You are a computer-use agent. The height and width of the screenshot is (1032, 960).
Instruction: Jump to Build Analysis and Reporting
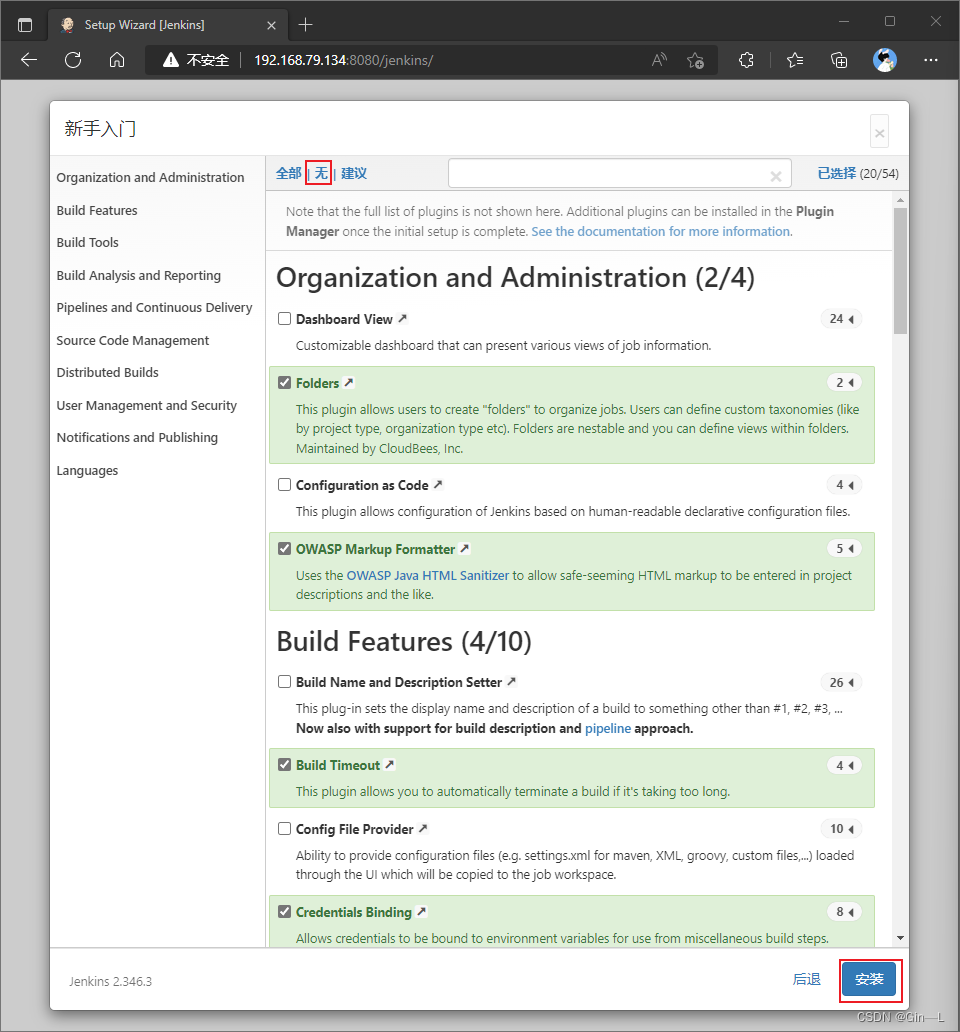click(x=139, y=275)
